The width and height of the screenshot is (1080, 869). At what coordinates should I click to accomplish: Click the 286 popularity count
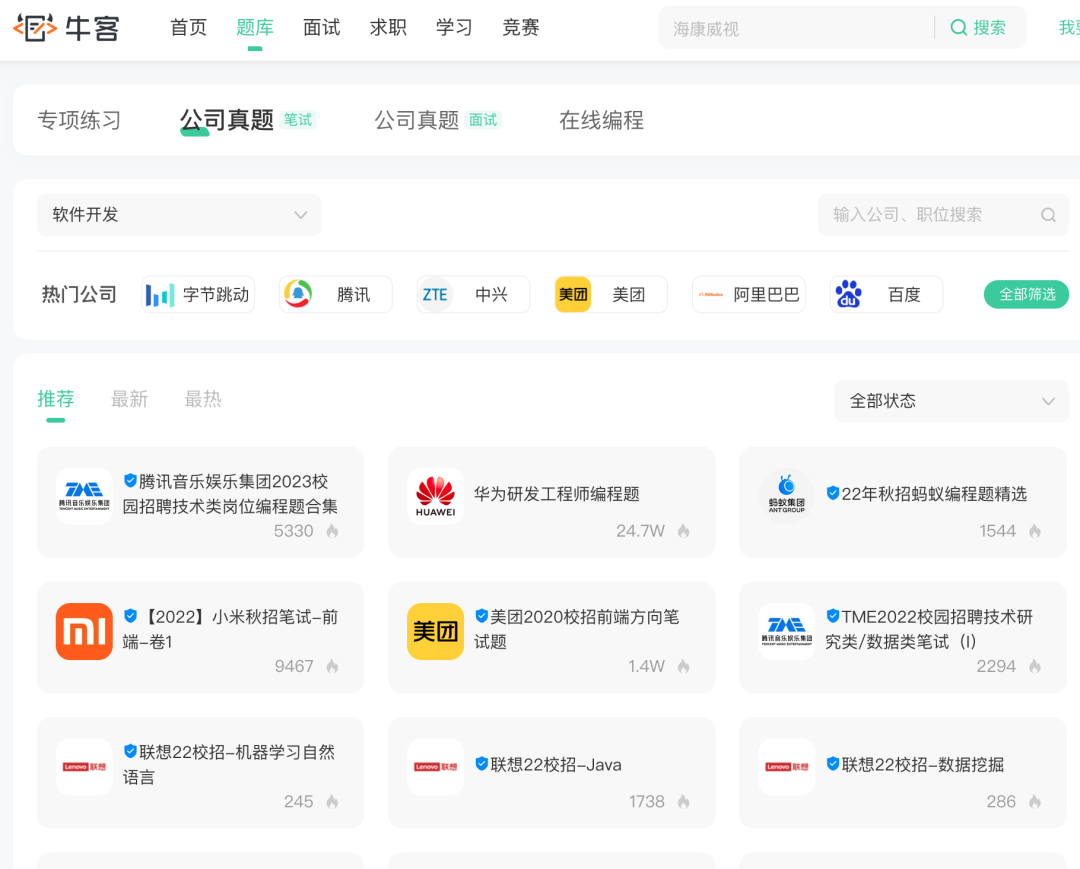click(1001, 802)
